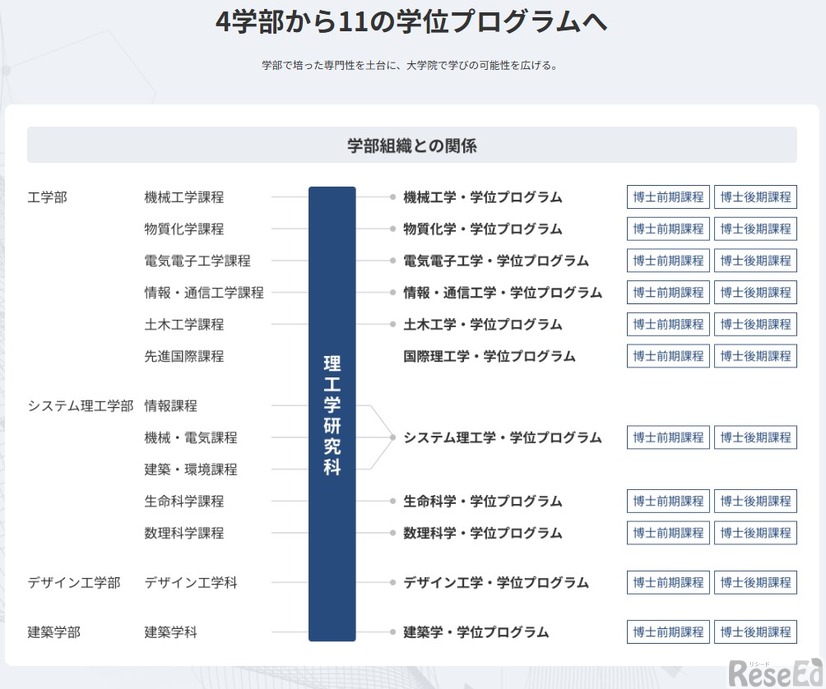Click the 先進国際課程 text

click(184, 356)
